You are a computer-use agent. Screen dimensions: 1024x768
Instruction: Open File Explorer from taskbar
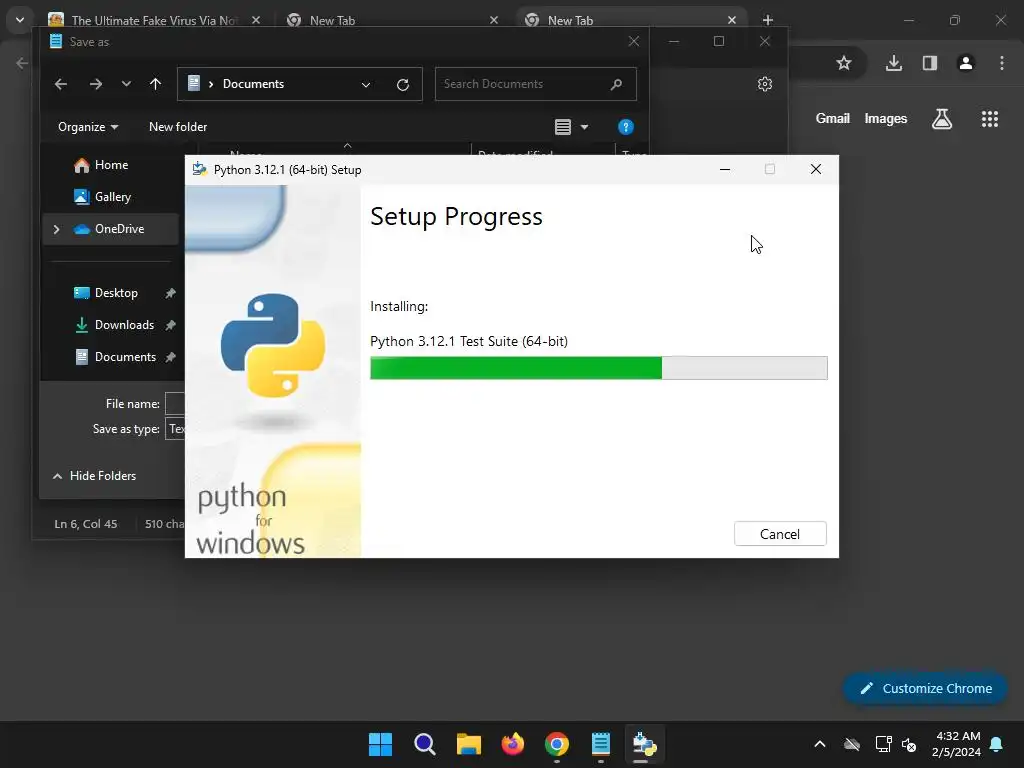point(468,744)
